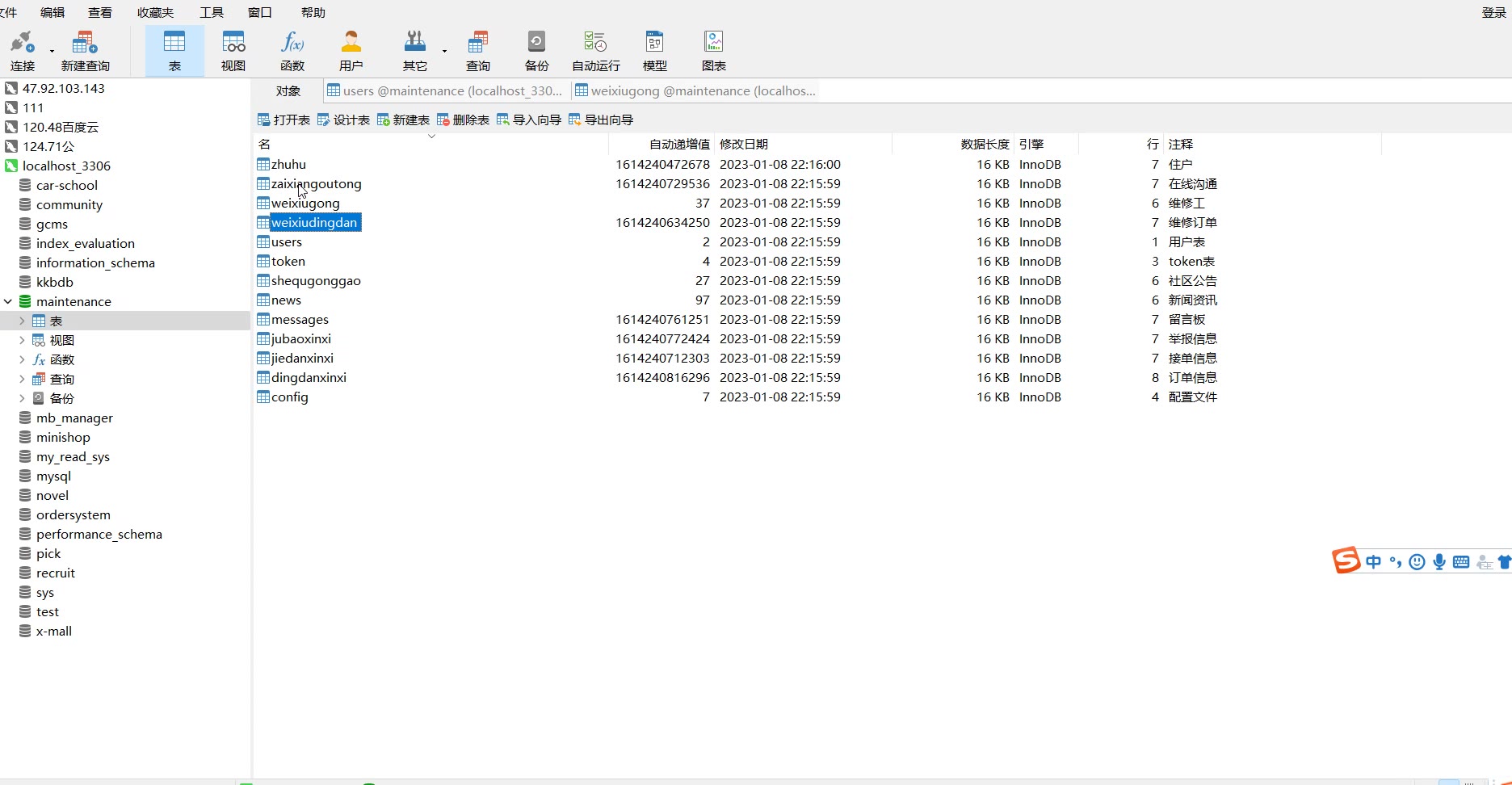Click the Login (登录) link
Screen dimensions: 1512x785
click(1494, 12)
